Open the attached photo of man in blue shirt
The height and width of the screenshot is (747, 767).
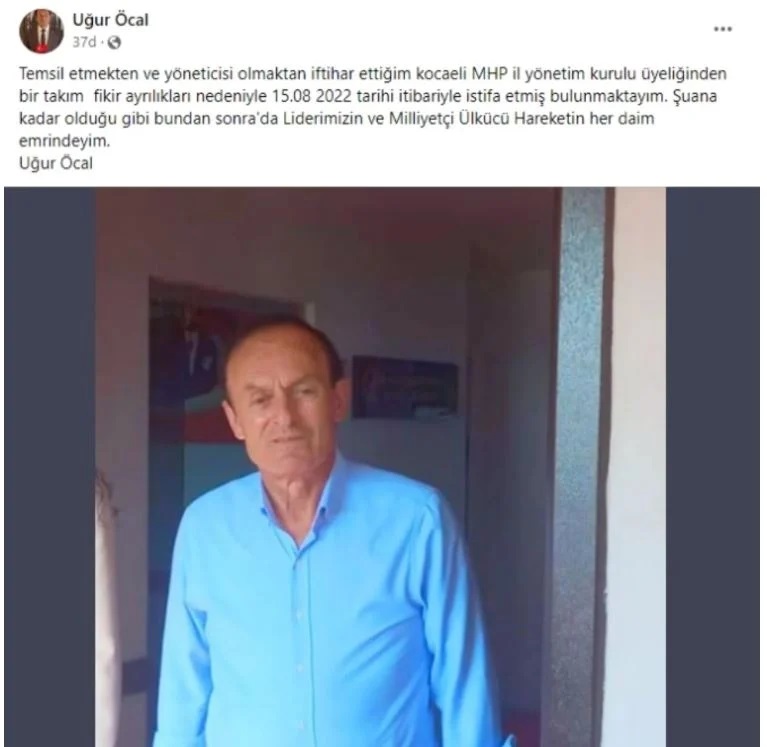[x=382, y=467]
